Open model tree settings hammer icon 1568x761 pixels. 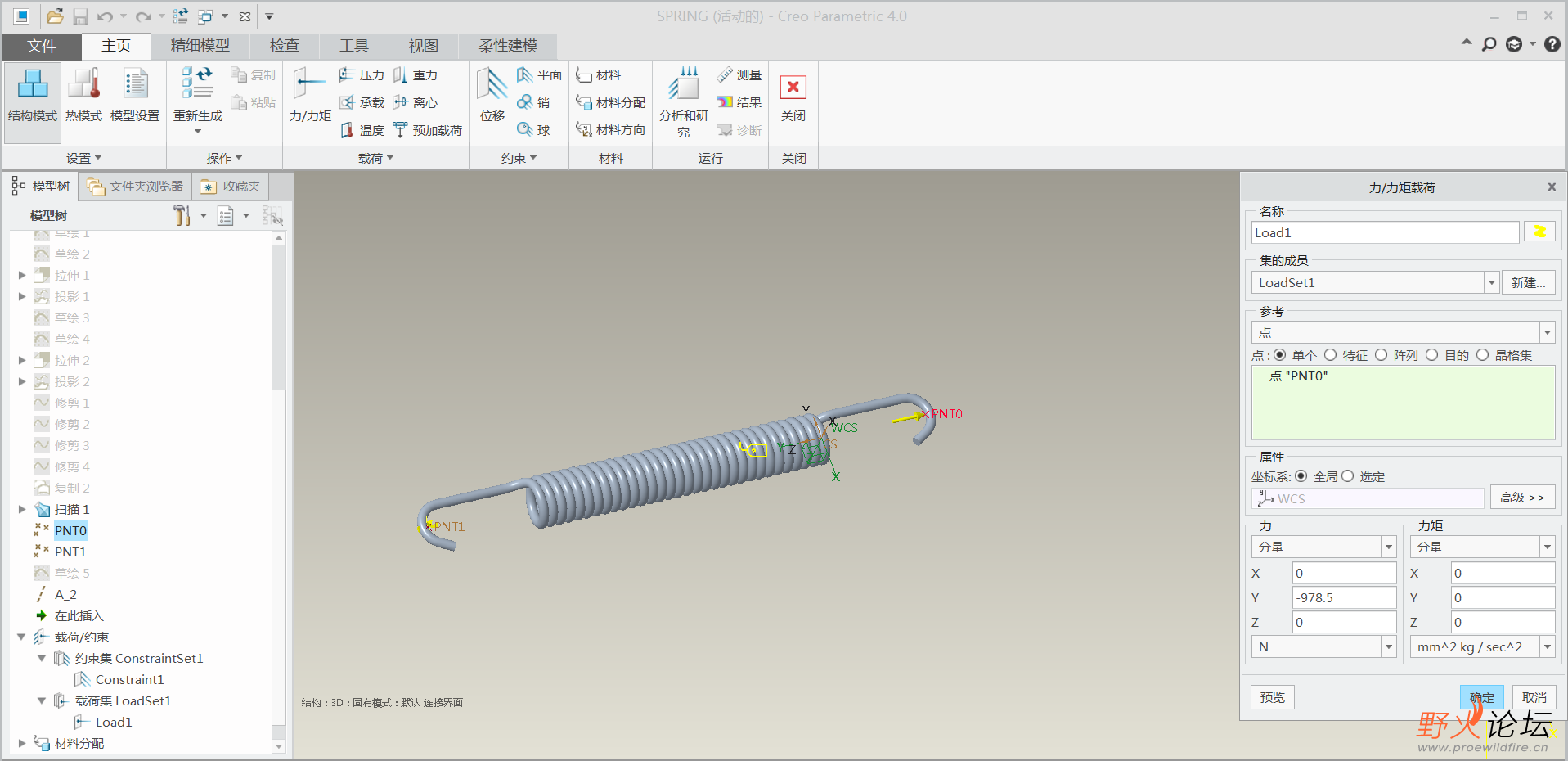click(x=182, y=215)
